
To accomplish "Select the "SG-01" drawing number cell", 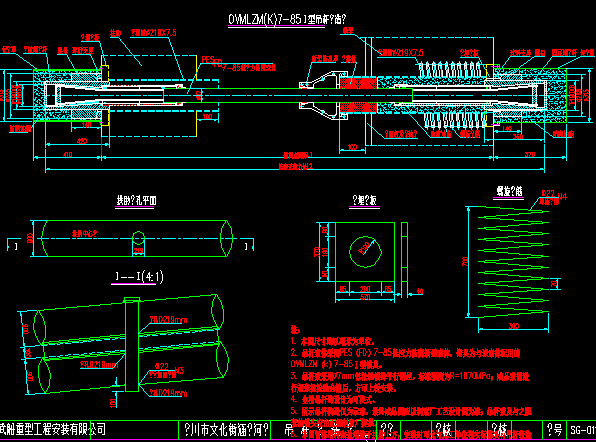I will point(582,430).
